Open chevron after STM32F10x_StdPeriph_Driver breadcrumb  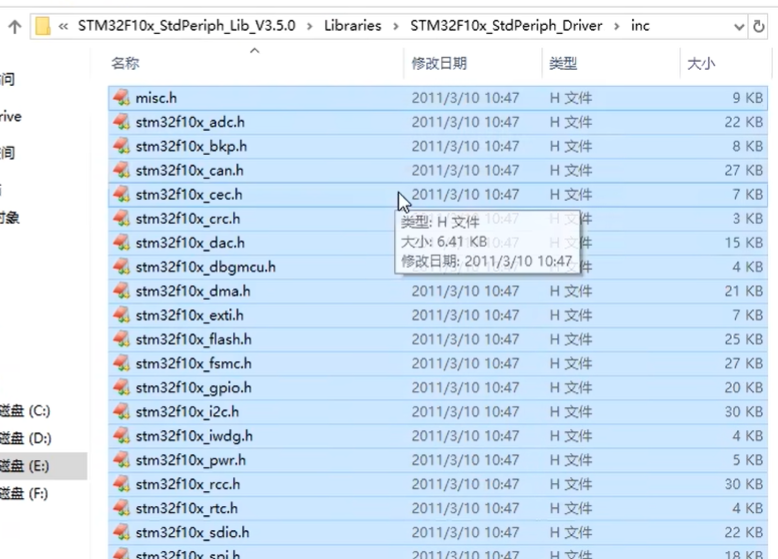616,26
